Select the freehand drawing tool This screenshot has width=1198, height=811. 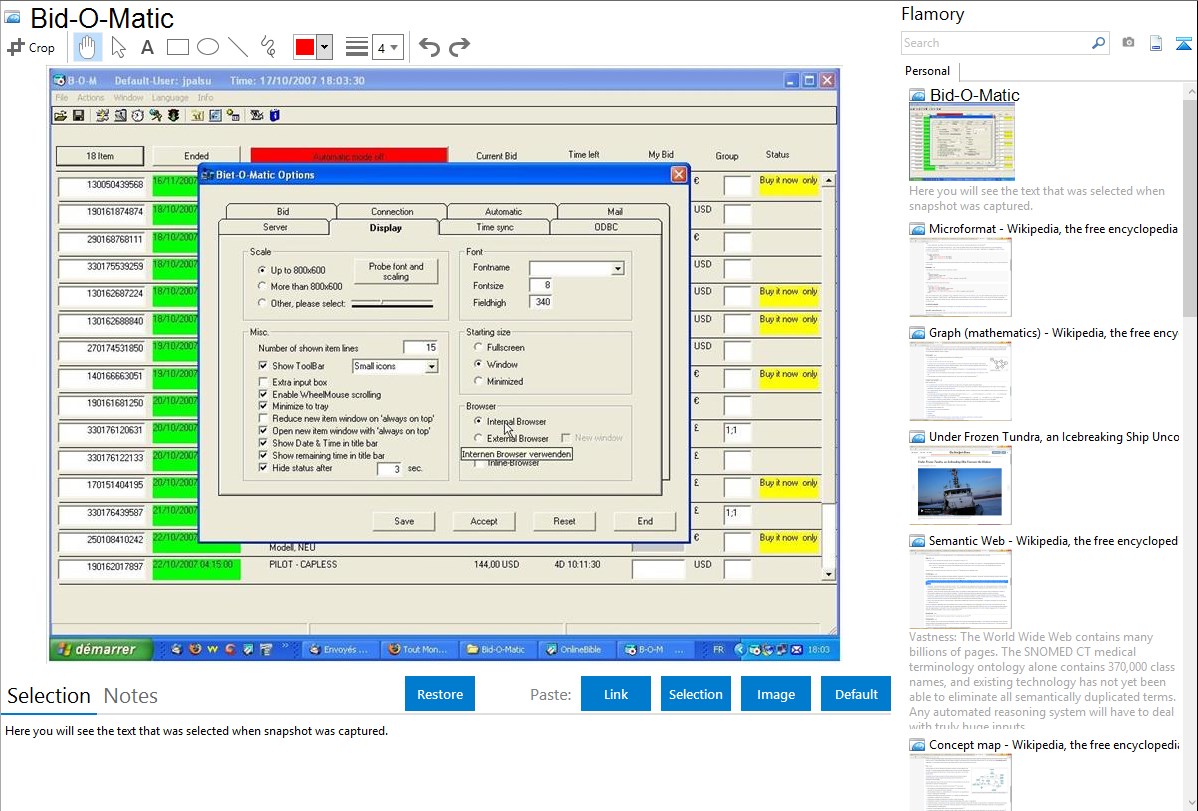(x=268, y=47)
